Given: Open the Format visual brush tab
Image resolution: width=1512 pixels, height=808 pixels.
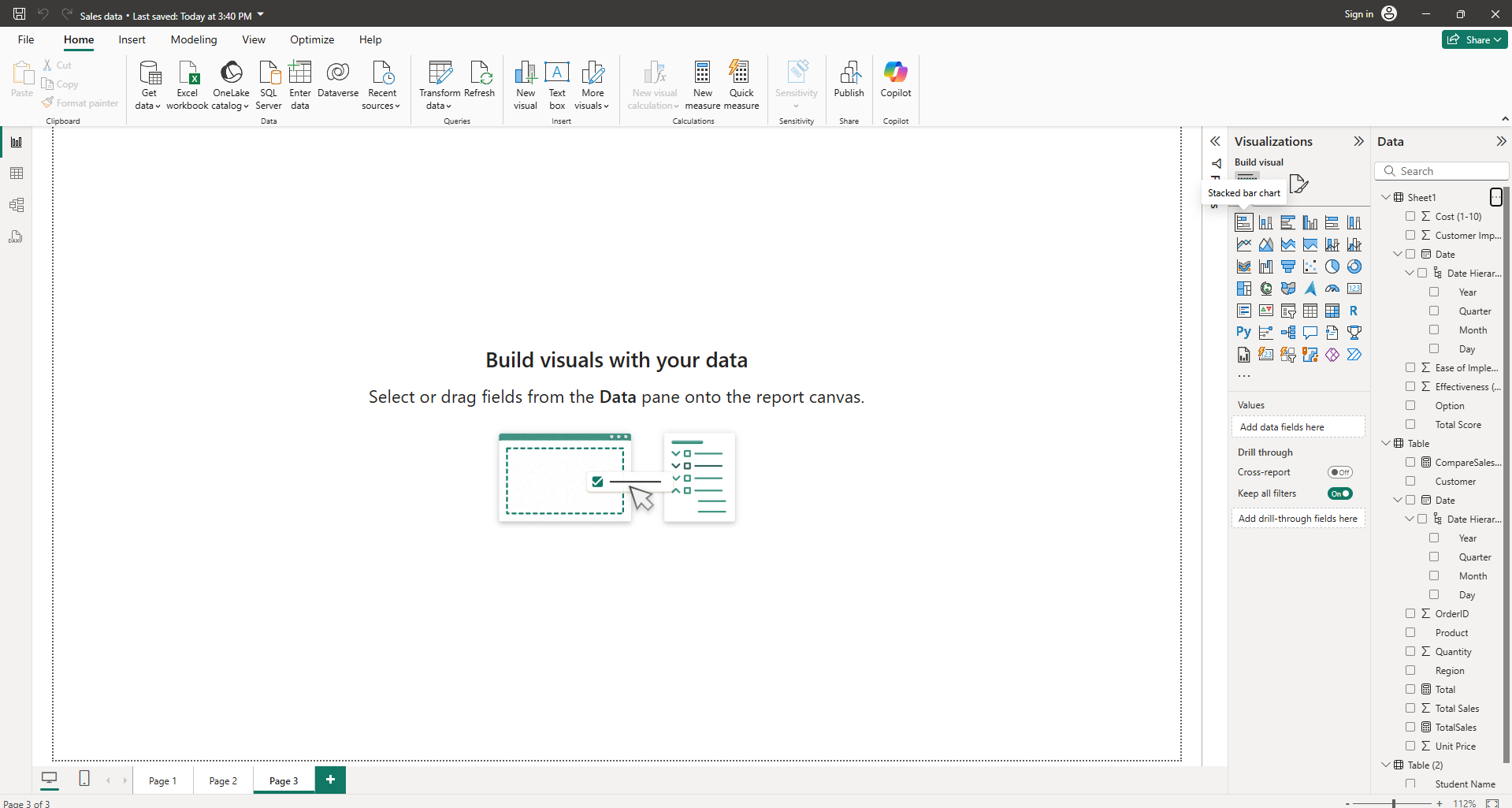Looking at the screenshot, I should click(1298, 184).
